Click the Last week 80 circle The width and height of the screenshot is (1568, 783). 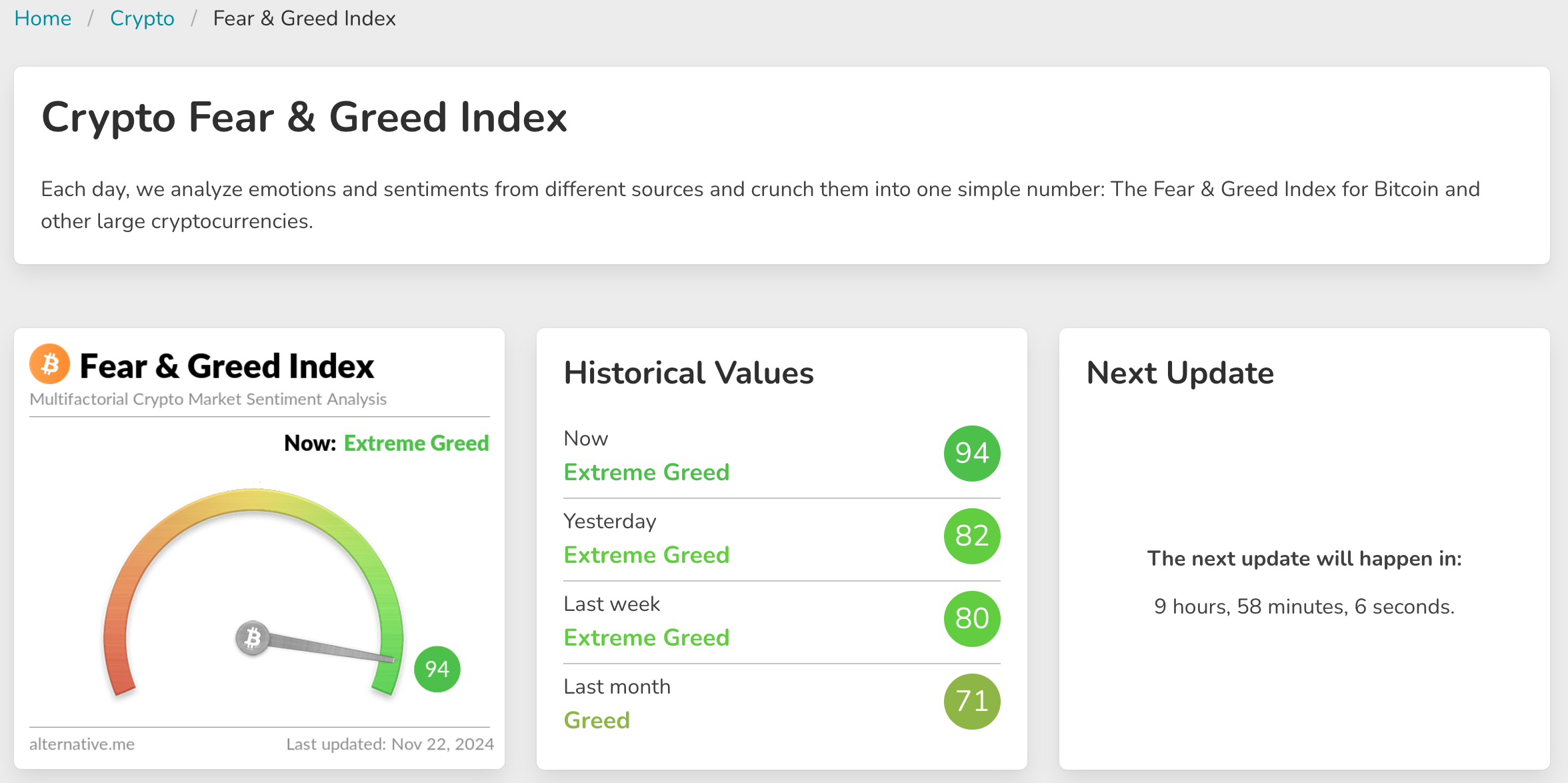(x=971, y=619)
